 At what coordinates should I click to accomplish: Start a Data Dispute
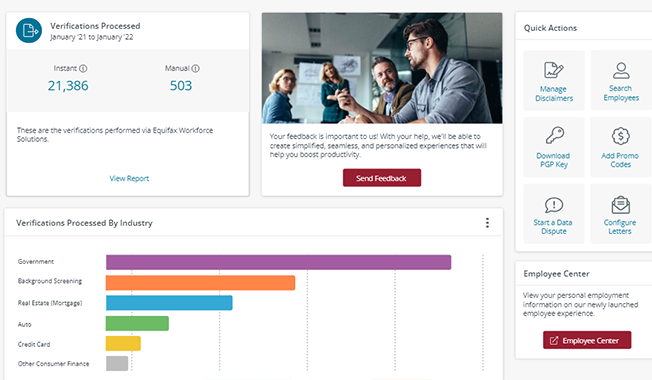pyautogui.click(x=554, y=214)
